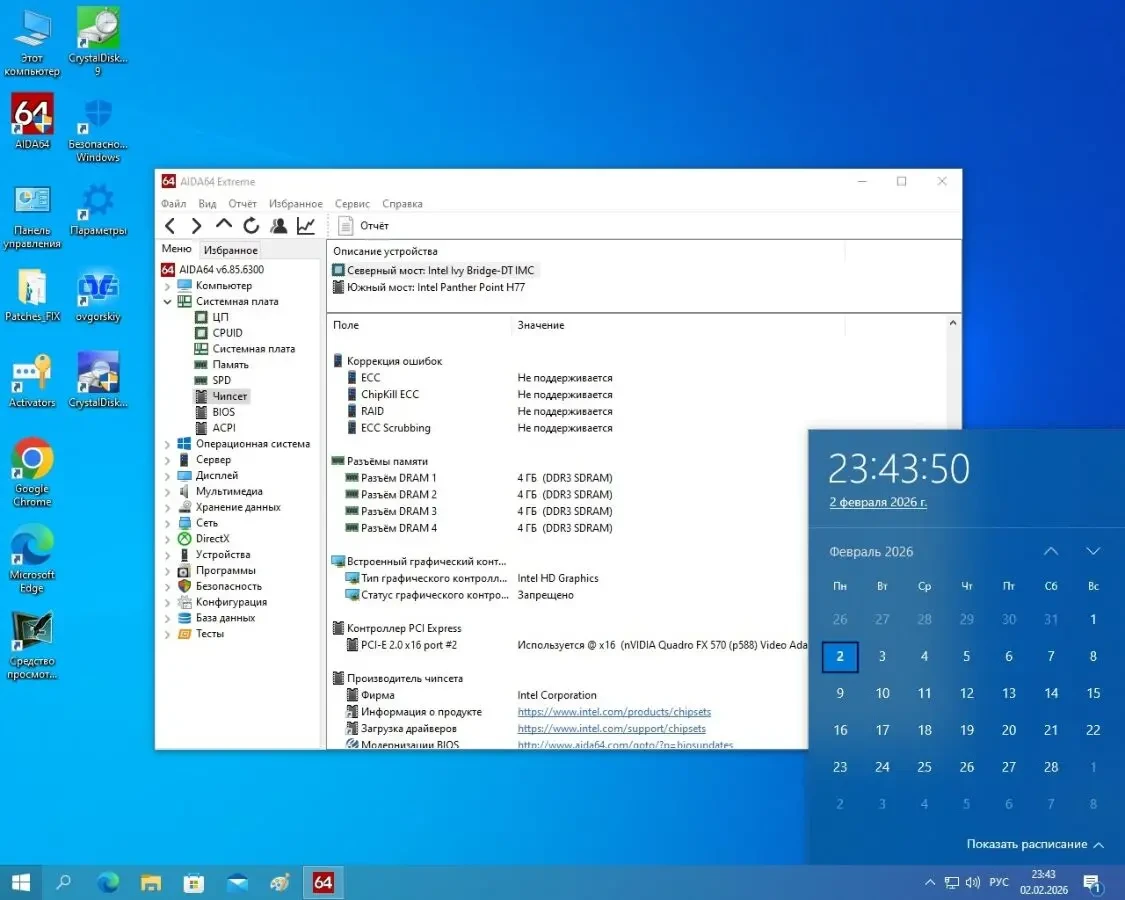Image resolution: width=1125 pixels, height=900 pixels.
Task: Open the volume icon in system tray
Action: (x=973, y=882)
